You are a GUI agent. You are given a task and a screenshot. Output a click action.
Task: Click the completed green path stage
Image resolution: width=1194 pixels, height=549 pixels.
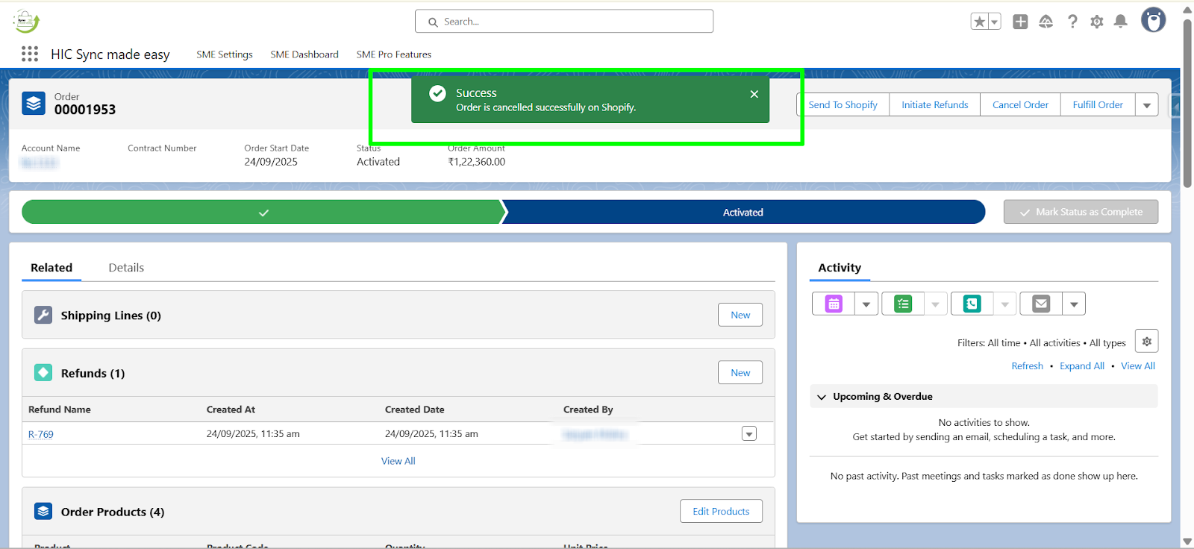[x=263, y=212]
